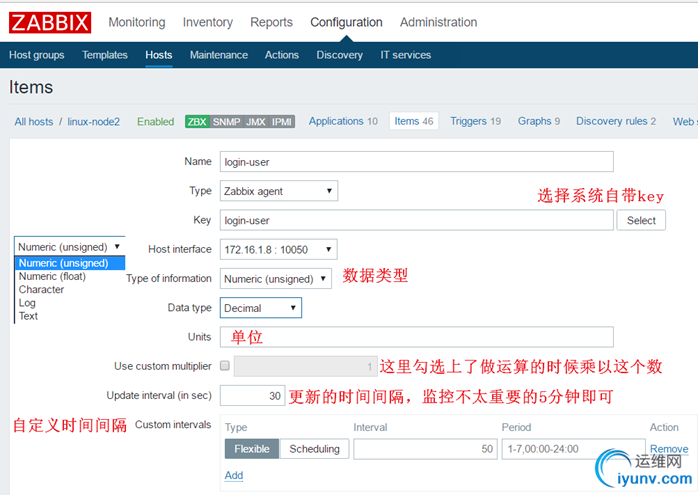The image size is (698, 495).
Task: Click the SNMP availability badge
Action: tap(226, 122)
